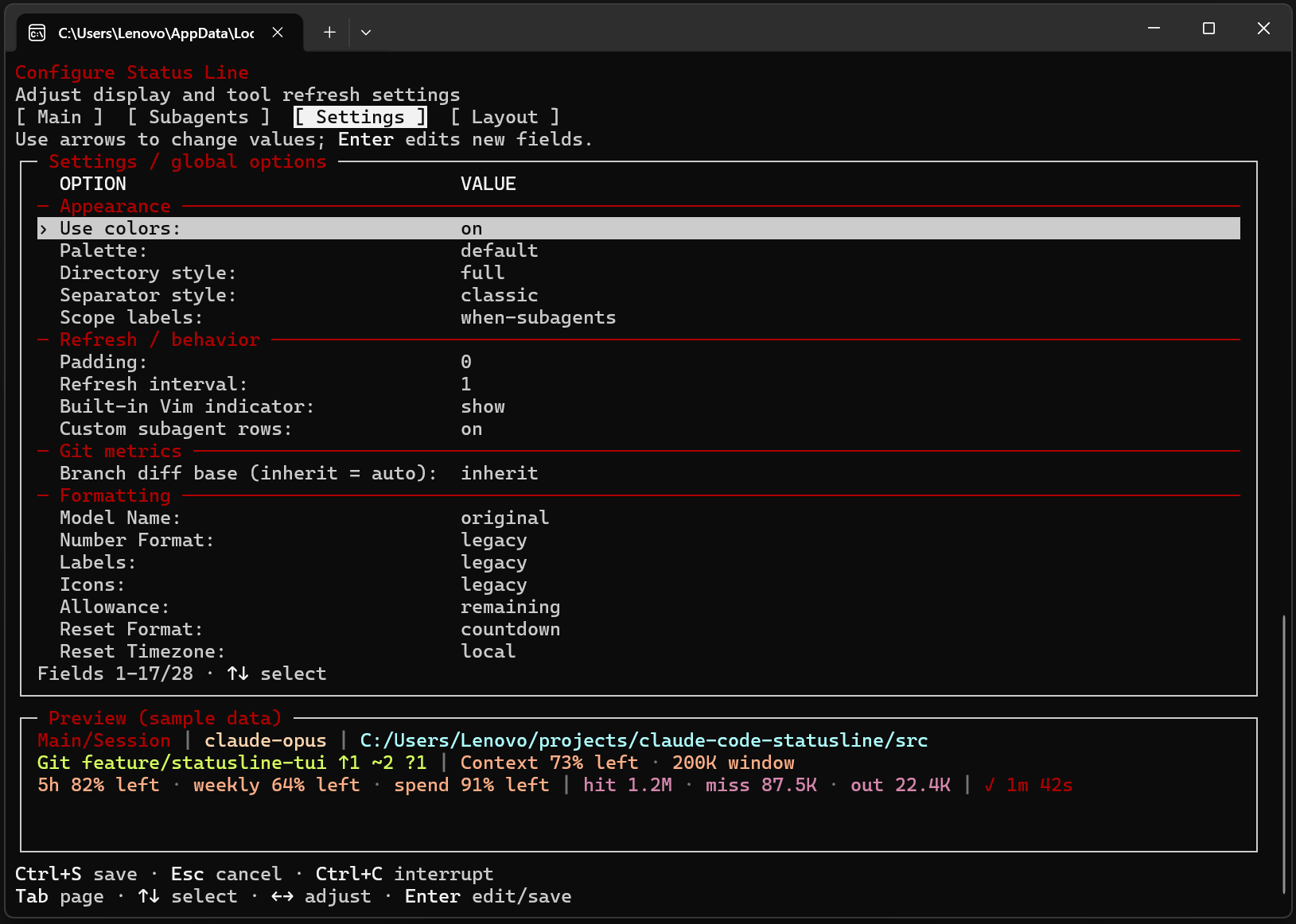The image size is (1296, 924).
Task: Select the Palette option row
Action: click(103, 250)
